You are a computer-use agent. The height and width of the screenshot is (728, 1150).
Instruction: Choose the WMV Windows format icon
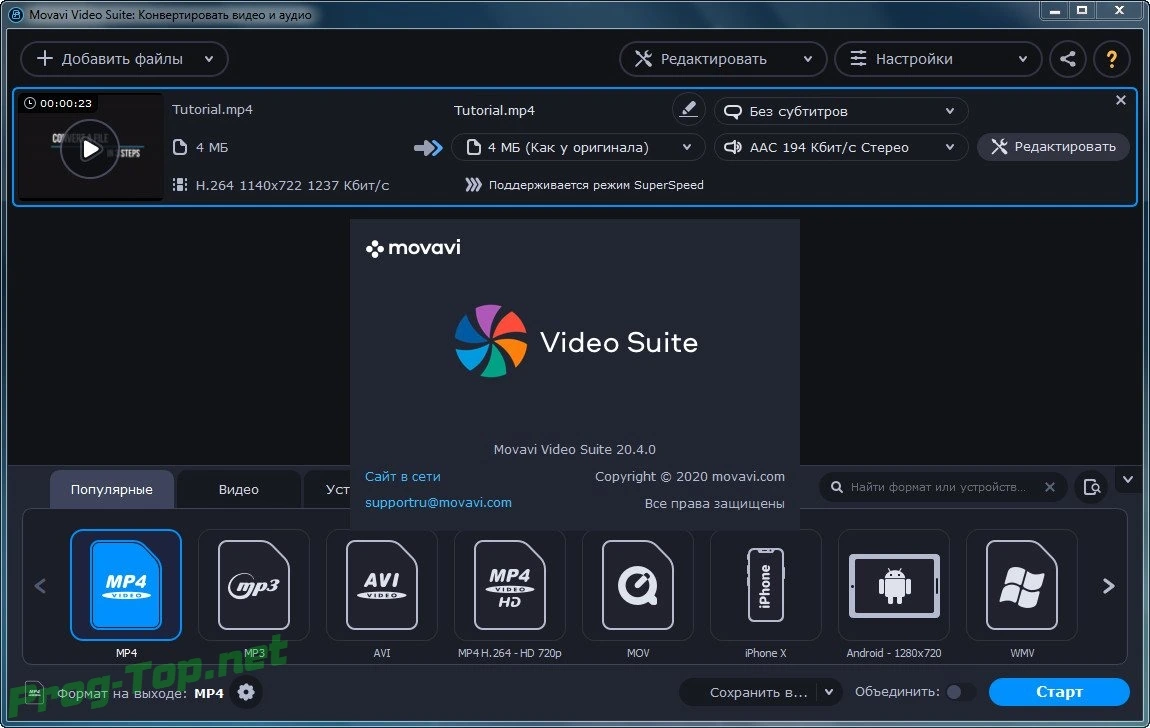(1022, 584)
